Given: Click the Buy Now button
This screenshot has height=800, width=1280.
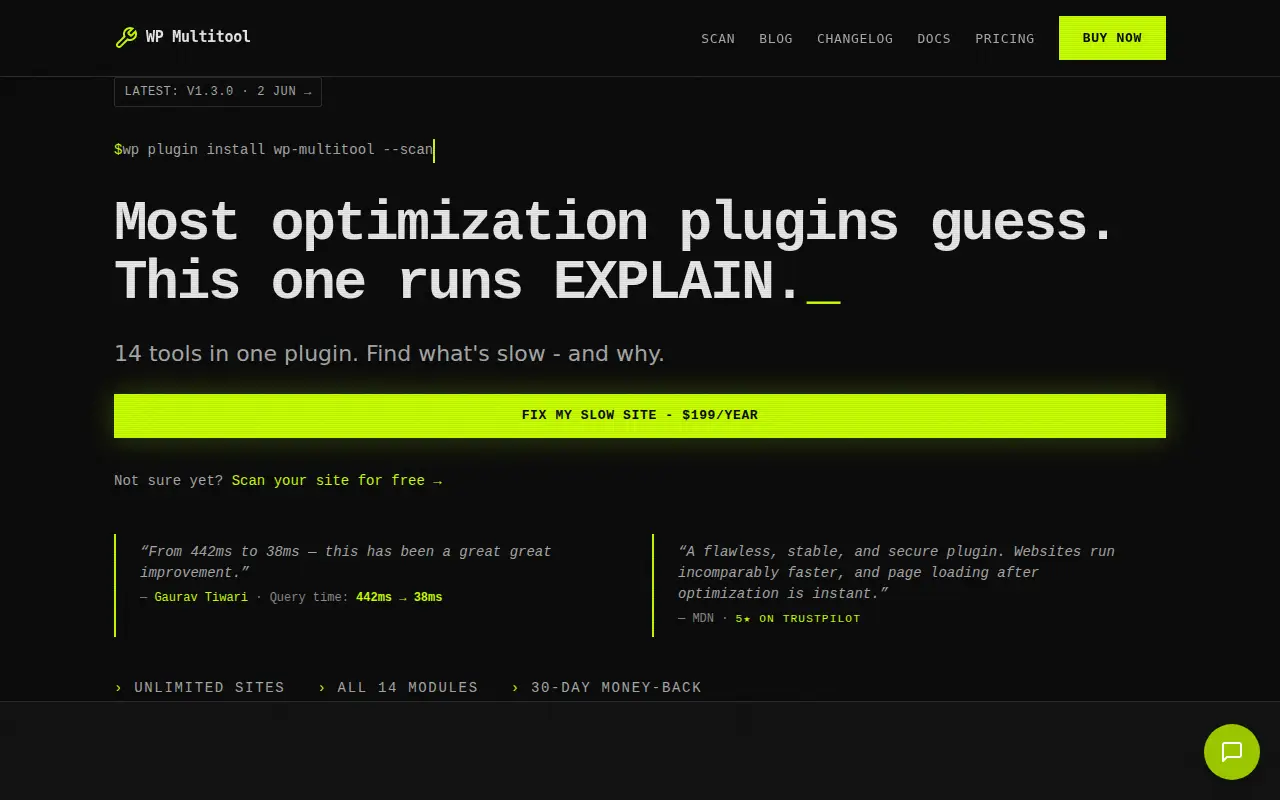Looking at the screenshot, I should click(x=1112, y=38).
